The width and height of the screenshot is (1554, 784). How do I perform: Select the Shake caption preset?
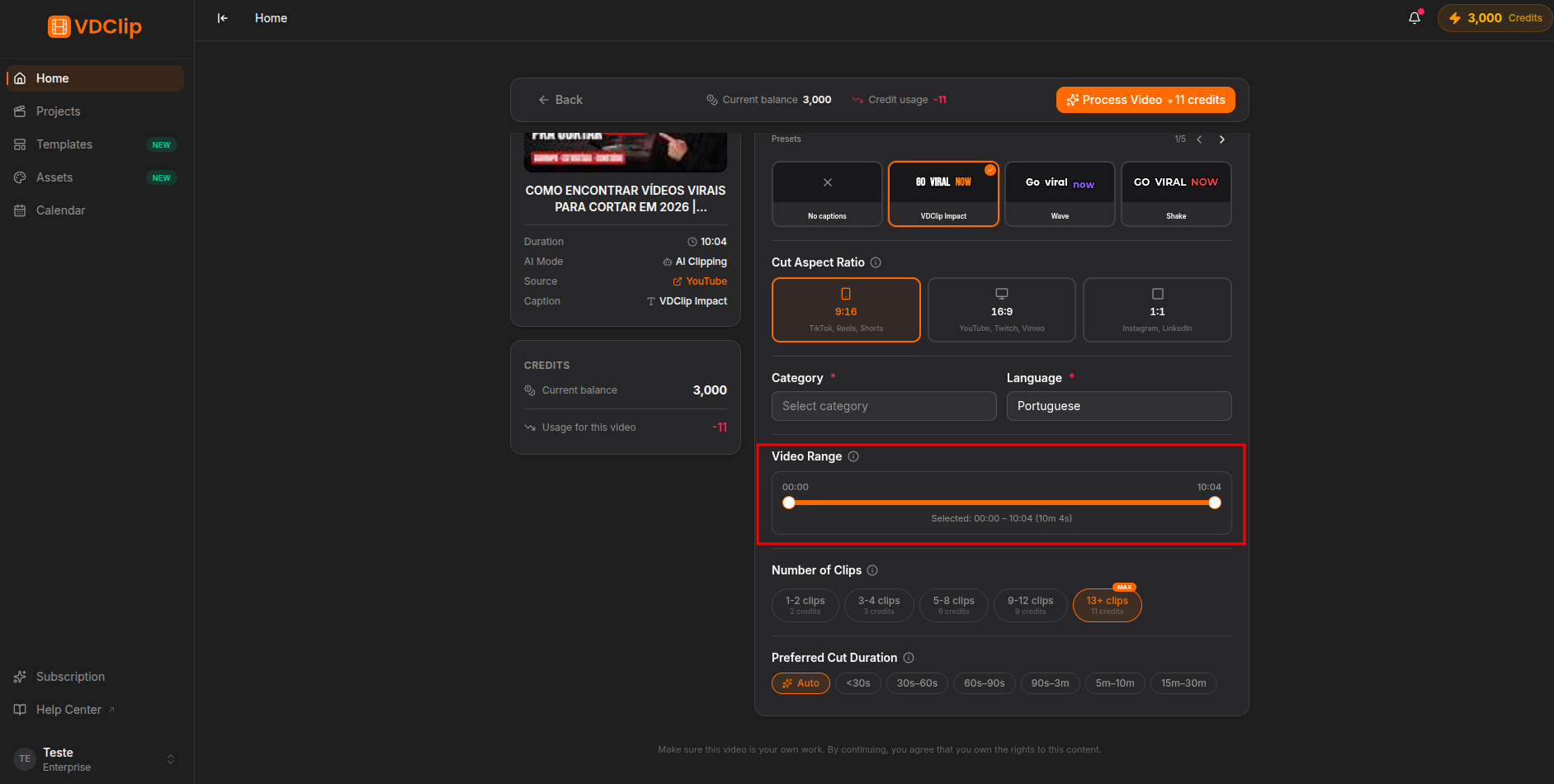point(1176,194)
